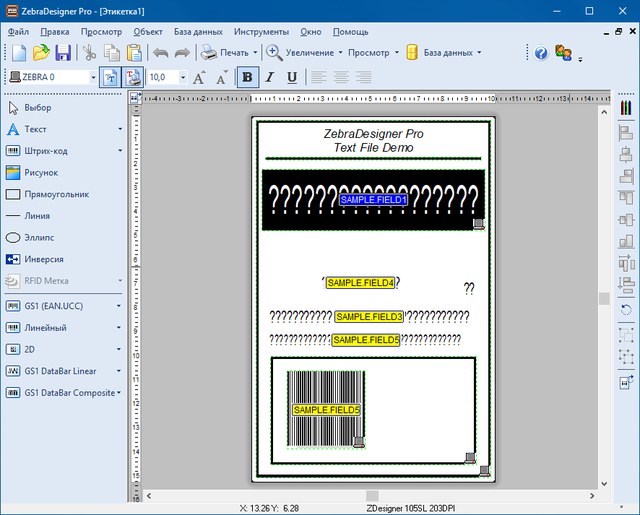The width and height of the screenshot is (640, 515).
Task: Click the scissors Cut icon
Action: [89, 53]
